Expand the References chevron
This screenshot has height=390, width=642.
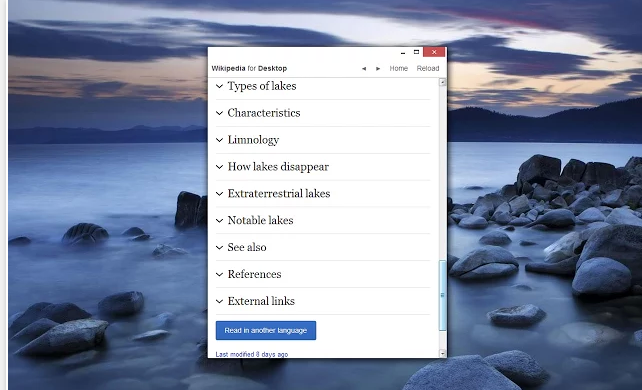(219, 274)
